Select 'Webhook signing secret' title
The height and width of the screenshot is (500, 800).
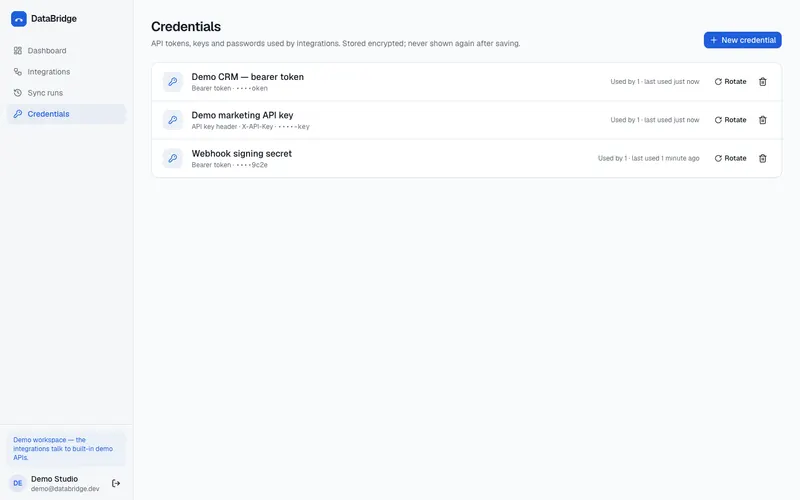click(x=241, y=154)
